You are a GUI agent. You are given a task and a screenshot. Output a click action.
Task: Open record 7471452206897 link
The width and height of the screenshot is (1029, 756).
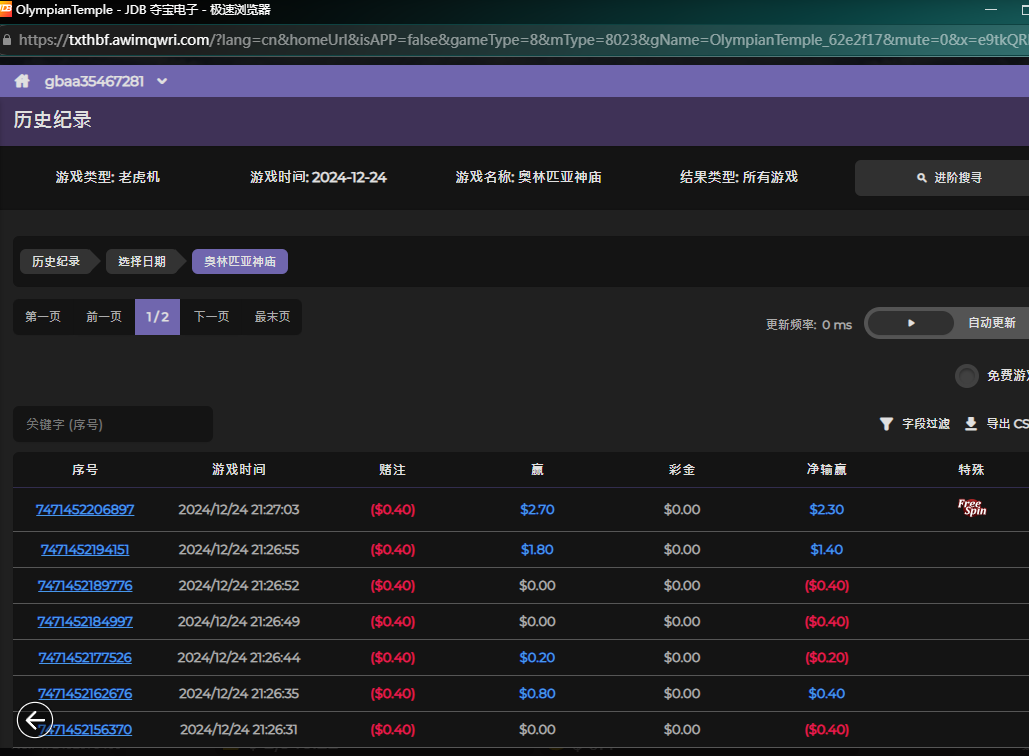click(85, 510)
